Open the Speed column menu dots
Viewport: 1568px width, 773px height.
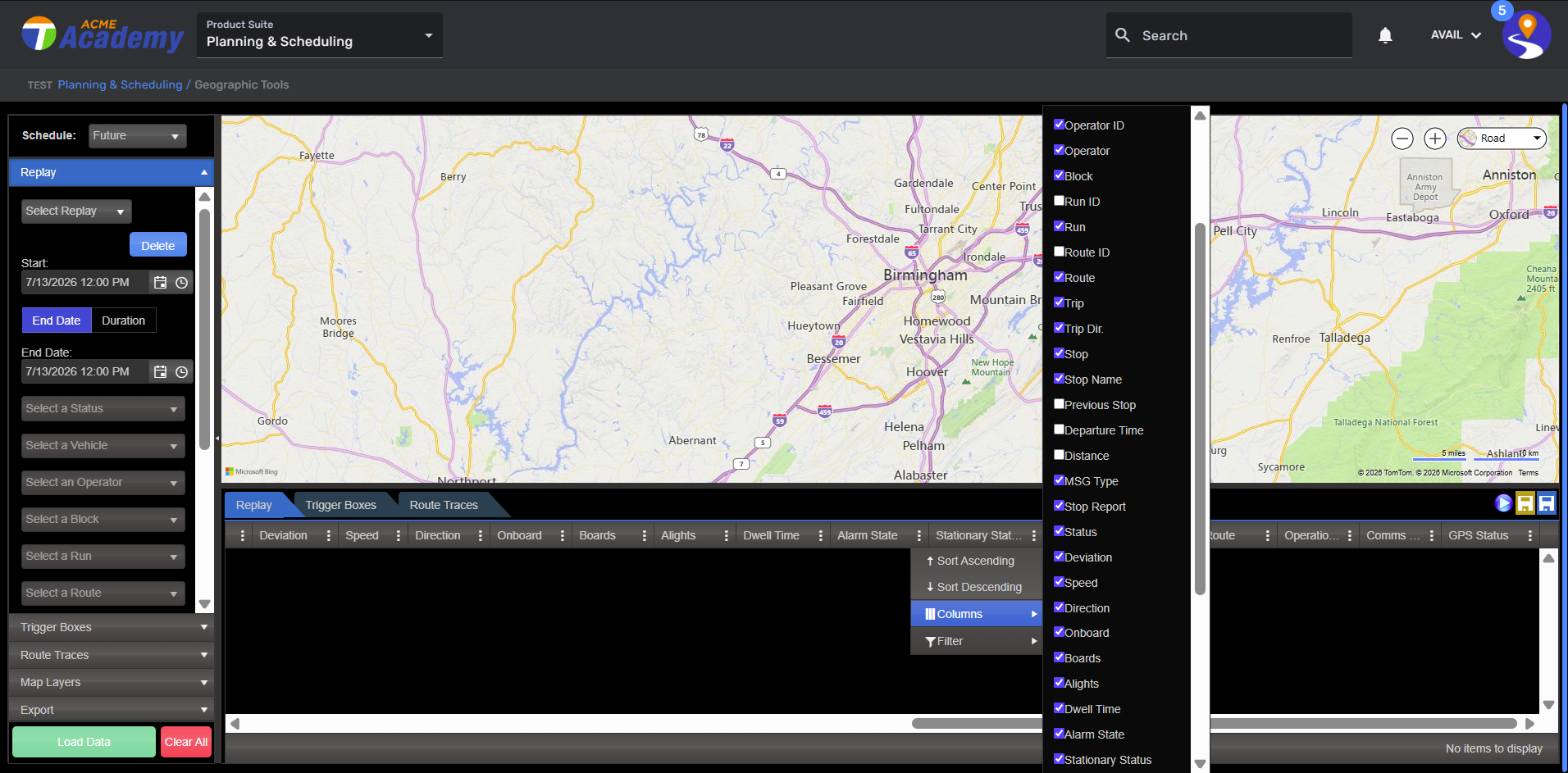(x=399, y=535)
